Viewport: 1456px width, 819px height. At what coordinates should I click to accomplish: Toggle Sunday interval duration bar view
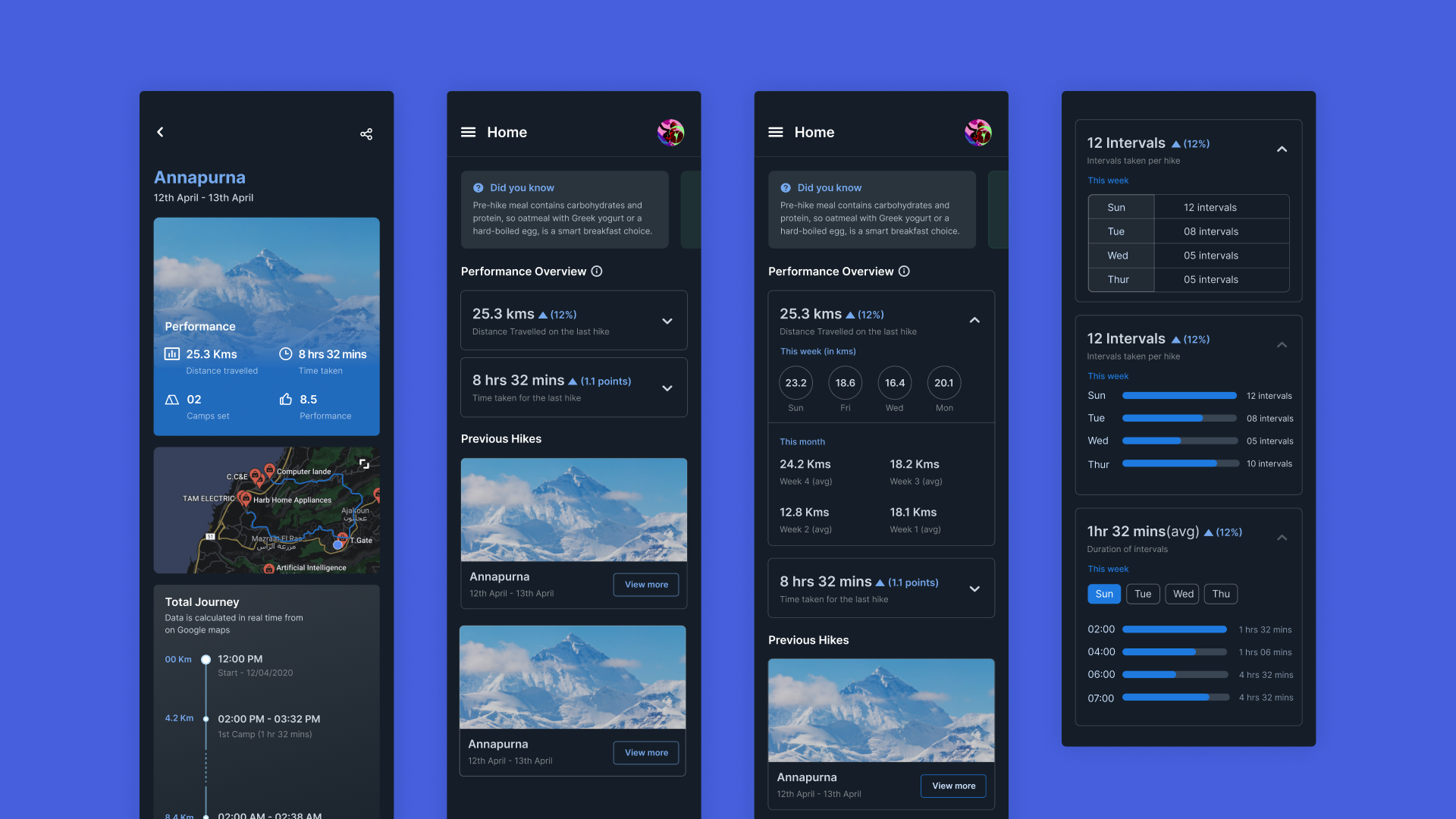[x=1104, y=593]
